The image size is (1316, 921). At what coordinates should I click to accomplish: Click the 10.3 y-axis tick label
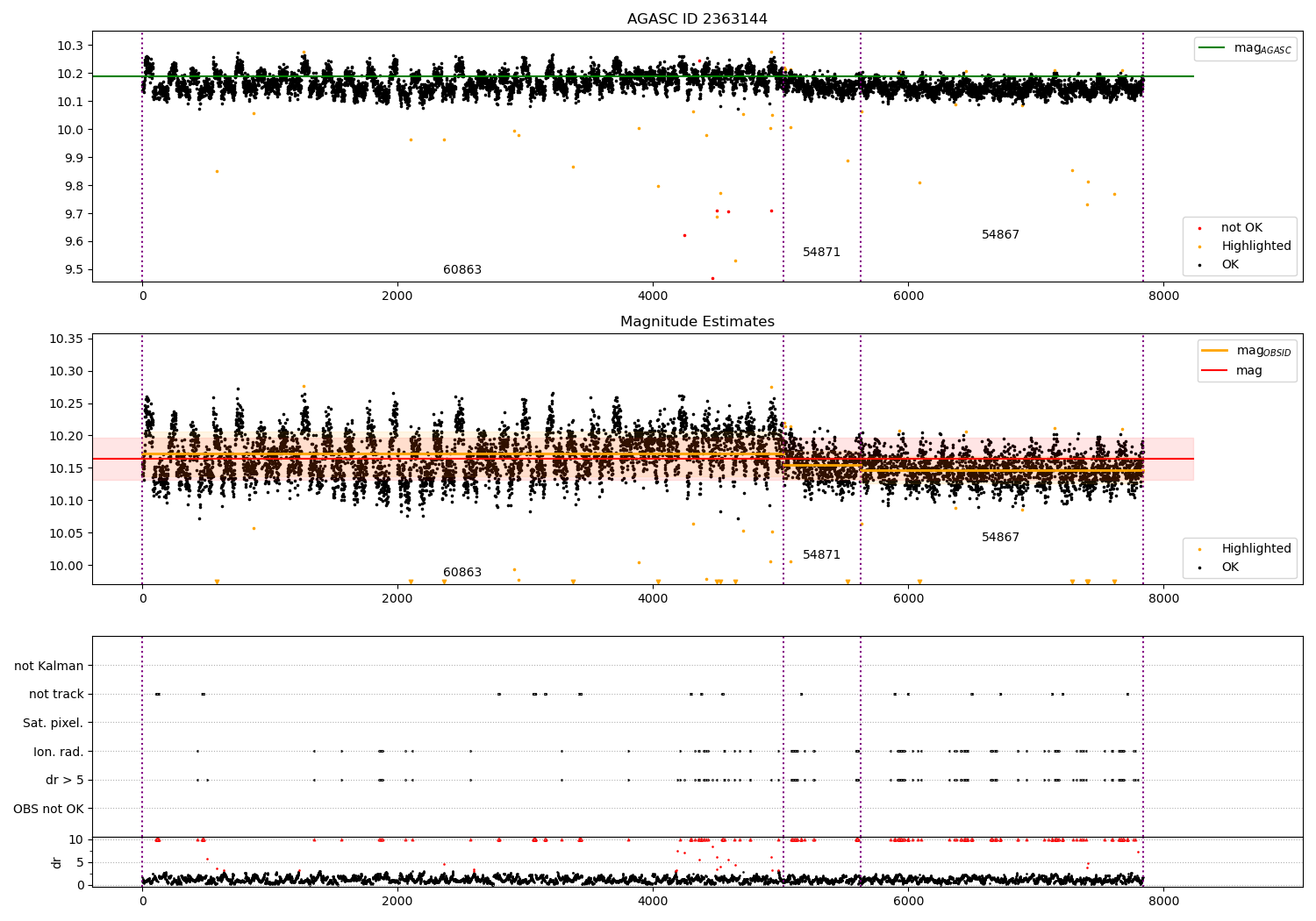[70, 46]
